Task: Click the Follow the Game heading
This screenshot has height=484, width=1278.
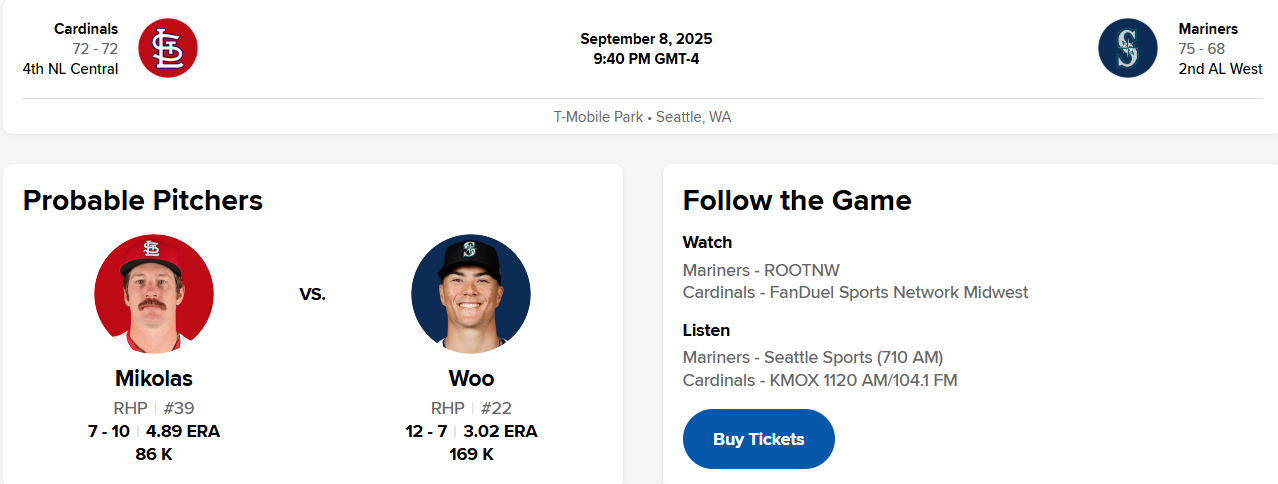Action: pyautogui.click(x=797, y=200)
